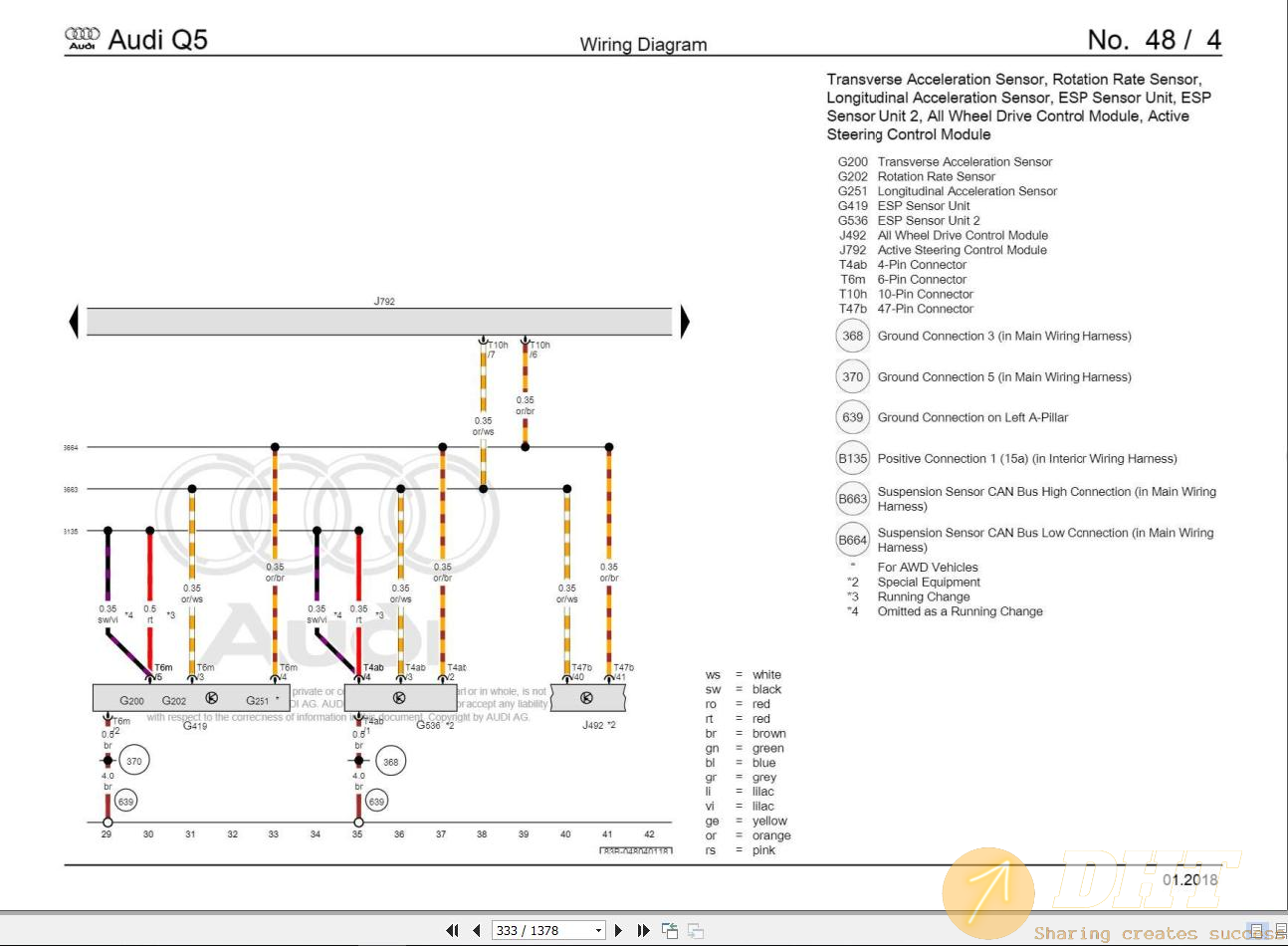Go to the next page

coord(619,930)
